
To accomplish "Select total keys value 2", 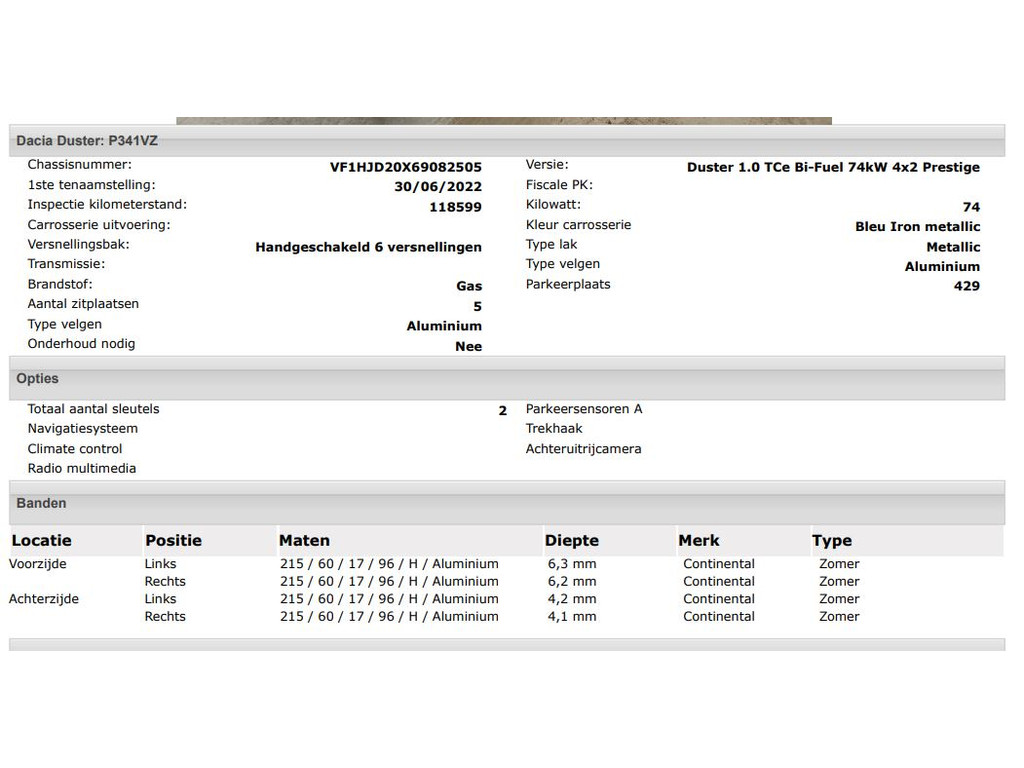I will pyautogui.click(x=502, y=411).
